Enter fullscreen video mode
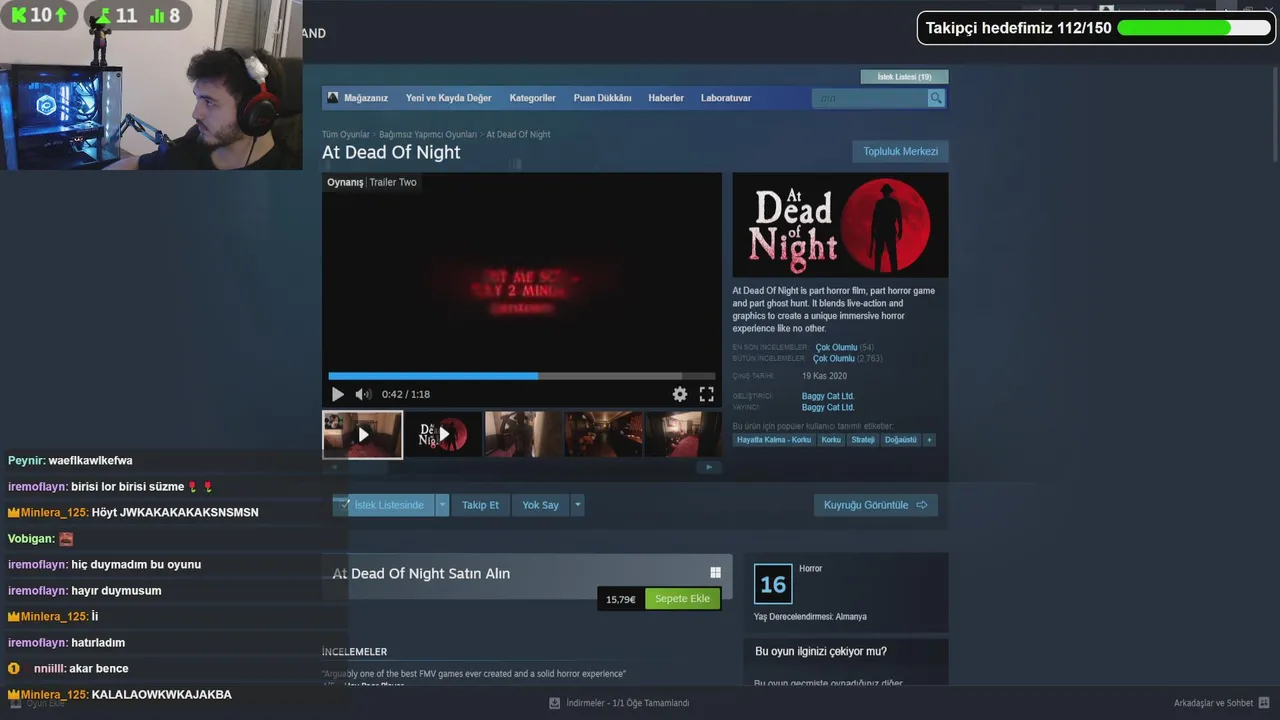 click(x=706, y=394)
